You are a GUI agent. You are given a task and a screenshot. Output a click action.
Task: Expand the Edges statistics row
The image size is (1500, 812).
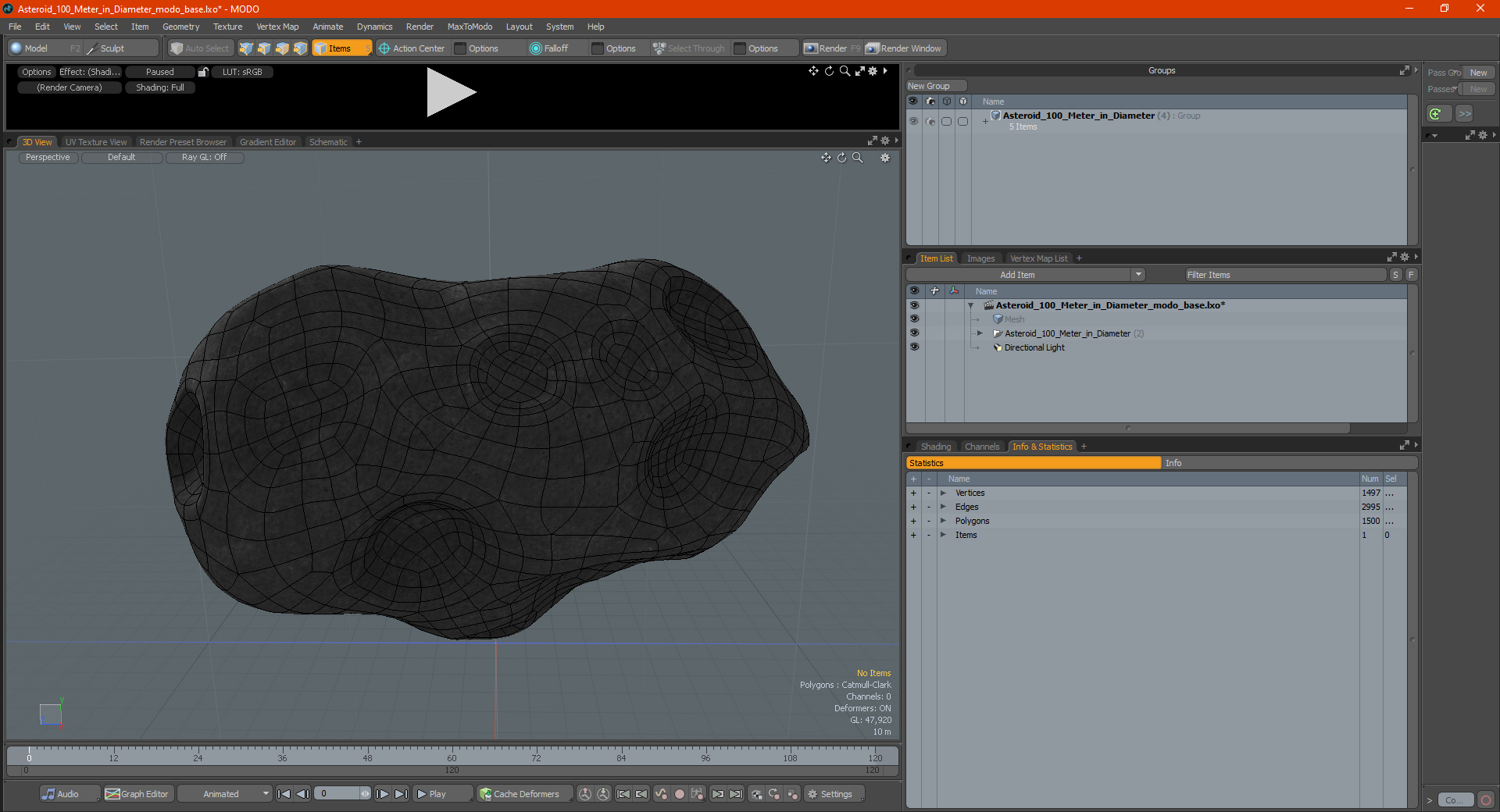click(943, 507)
